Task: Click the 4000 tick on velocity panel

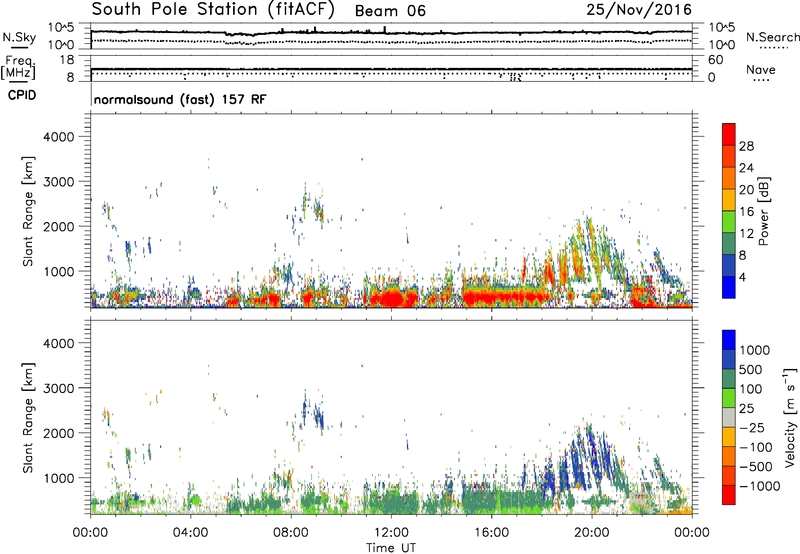Action: click(58, 343)
